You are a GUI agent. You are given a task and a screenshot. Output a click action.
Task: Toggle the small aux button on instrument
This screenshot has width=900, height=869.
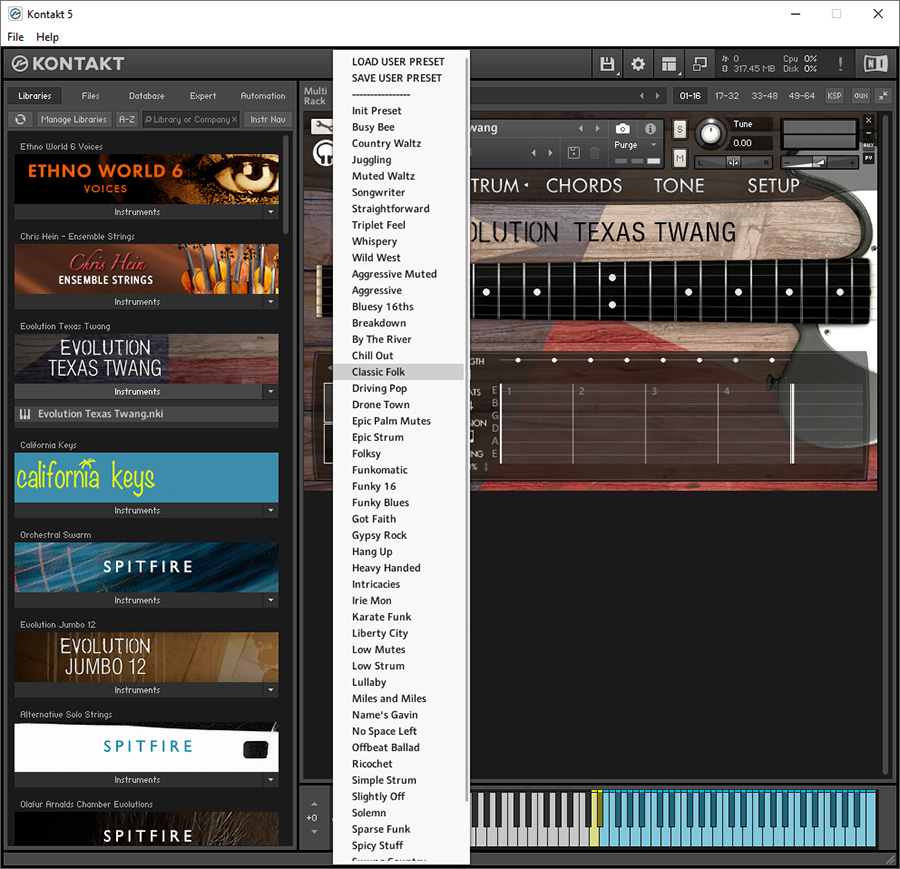pos(868,145)
